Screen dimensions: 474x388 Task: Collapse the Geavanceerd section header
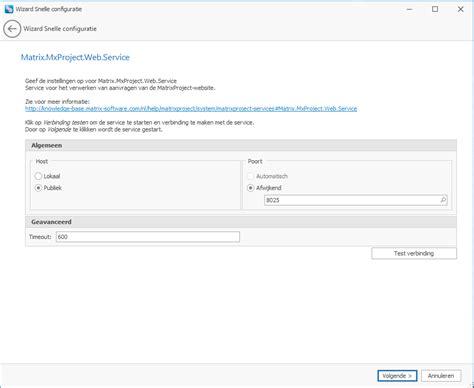[x=241, y=222]
